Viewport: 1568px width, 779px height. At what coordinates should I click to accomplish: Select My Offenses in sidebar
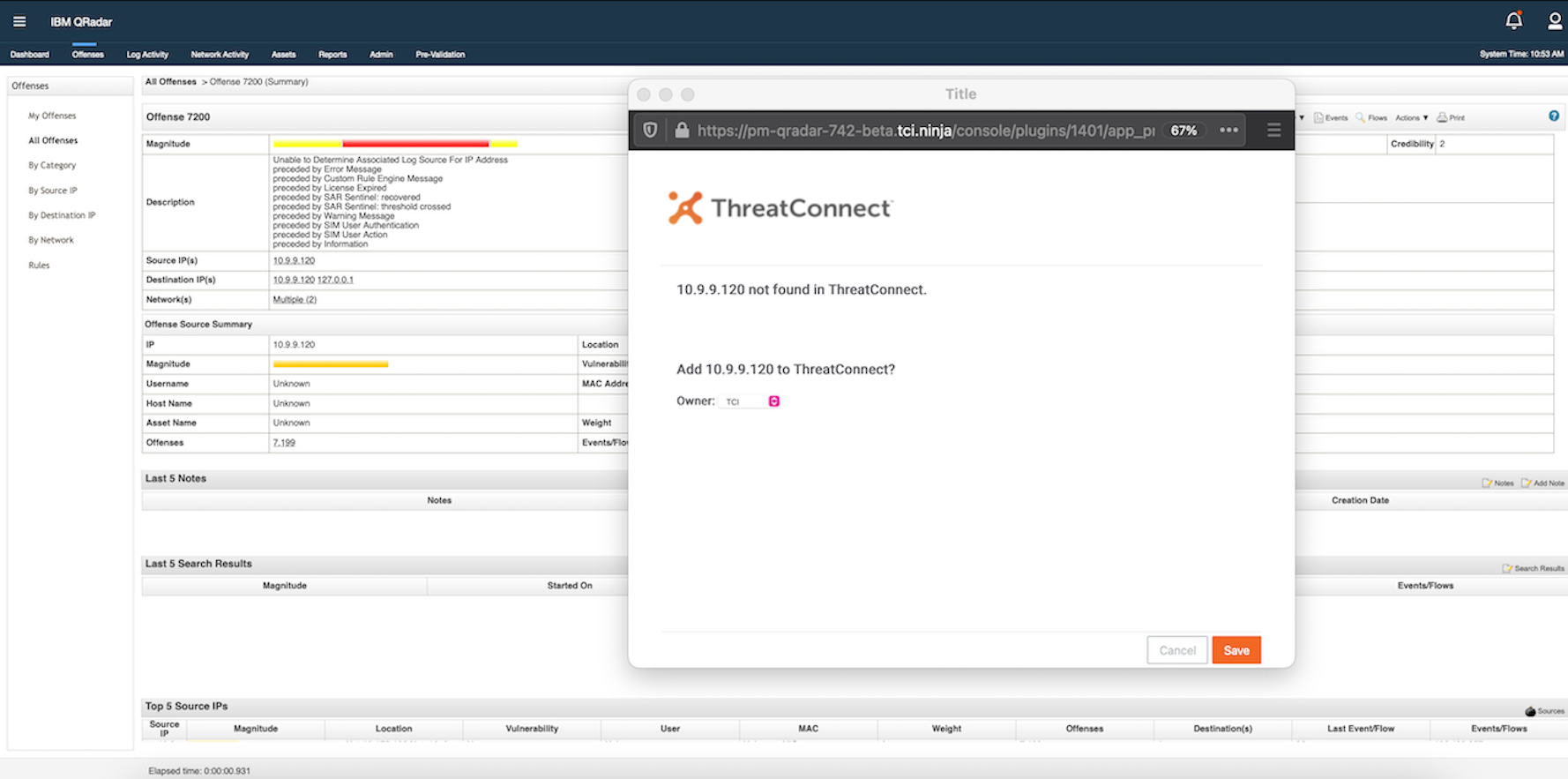pyautogui.click(x=52, y=116)
